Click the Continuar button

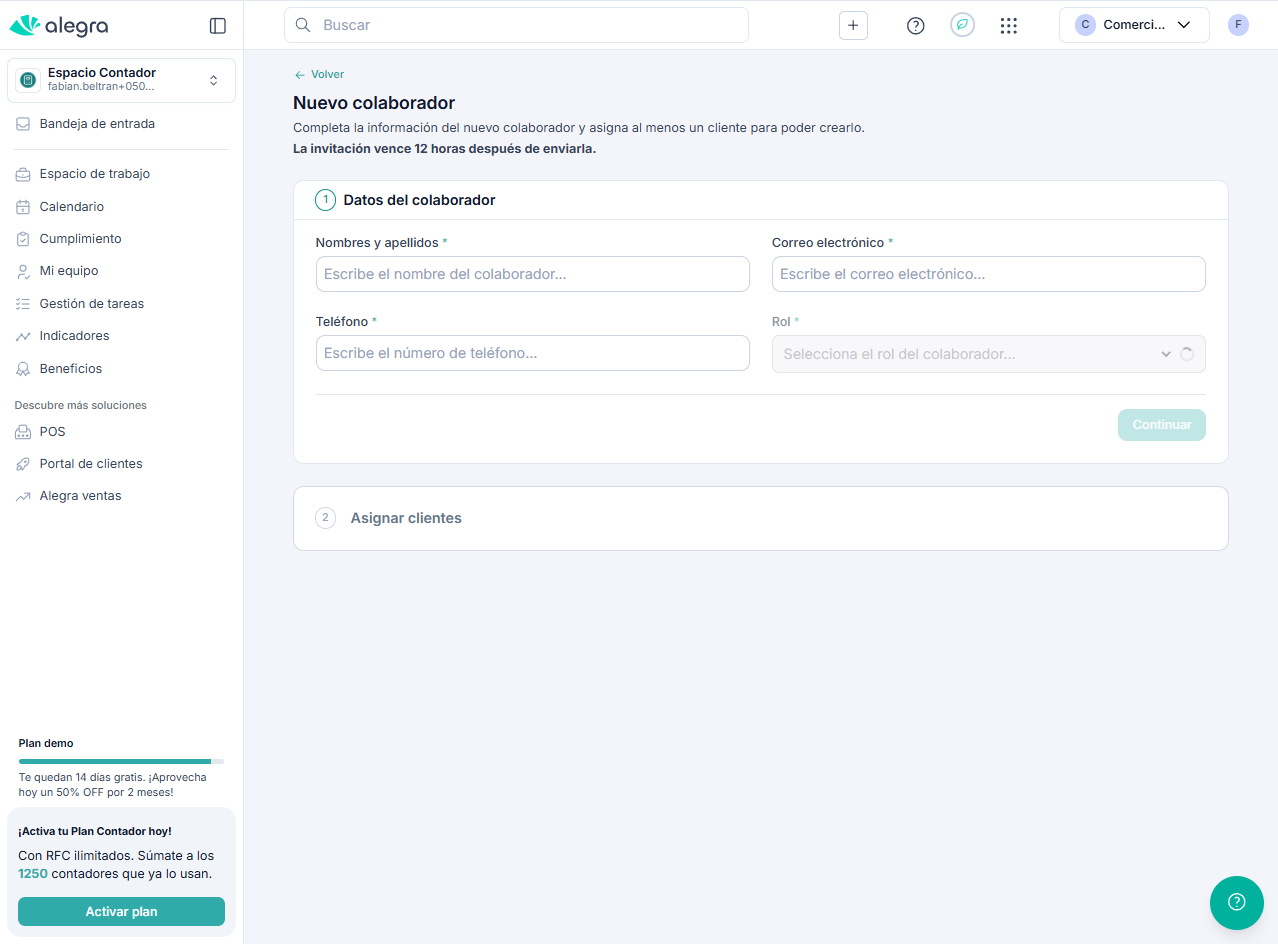[x=1161, y=425]
